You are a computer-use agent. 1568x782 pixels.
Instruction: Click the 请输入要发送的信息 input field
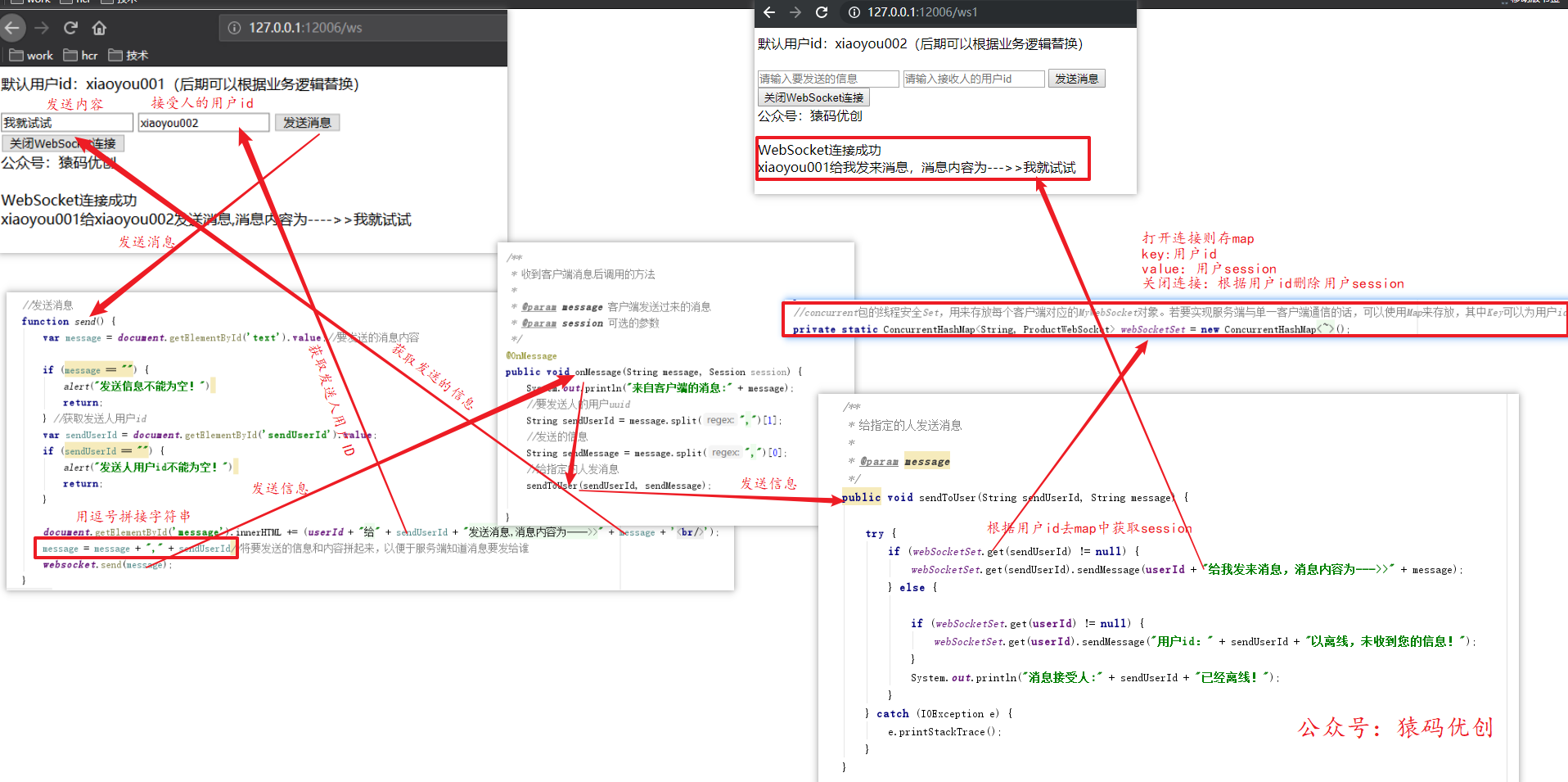(828, 79)
